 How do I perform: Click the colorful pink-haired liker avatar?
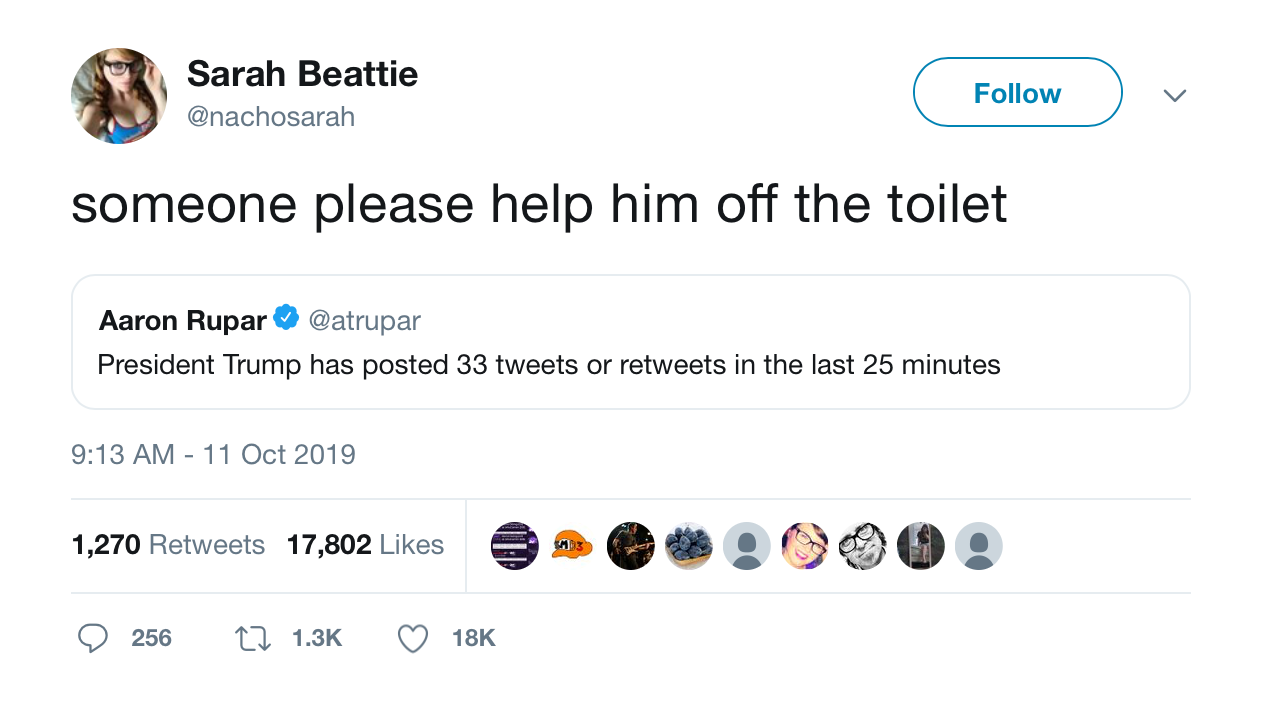click(x=805, y=546)
